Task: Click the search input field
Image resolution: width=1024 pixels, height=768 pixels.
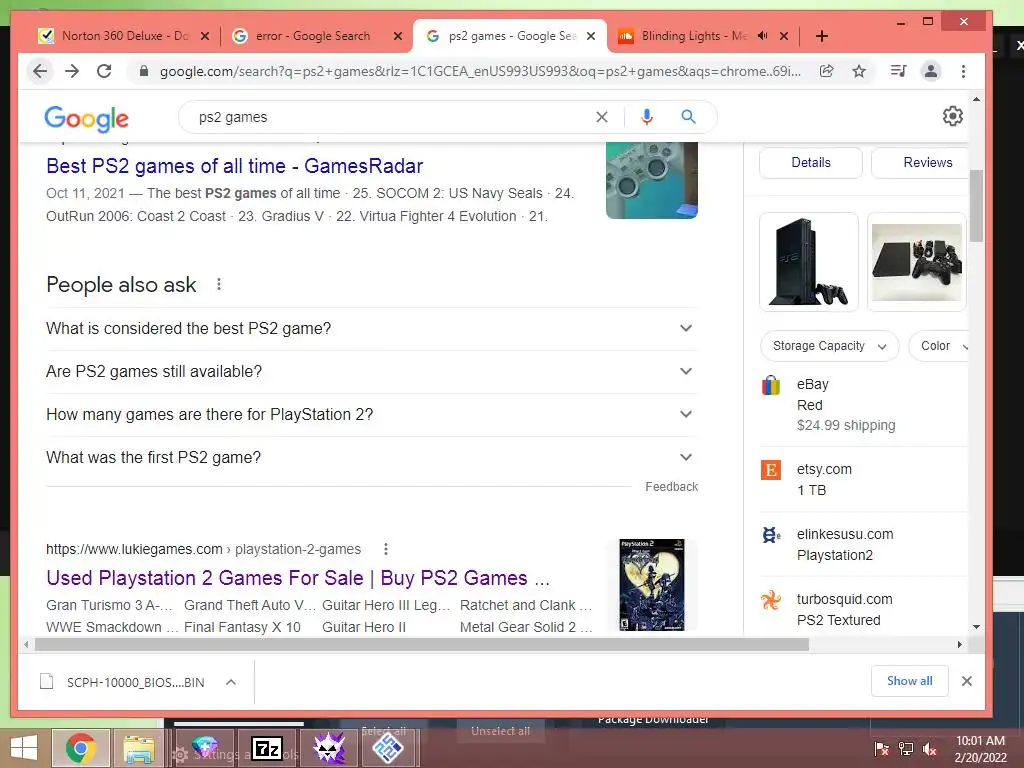Action: point(392,117)
